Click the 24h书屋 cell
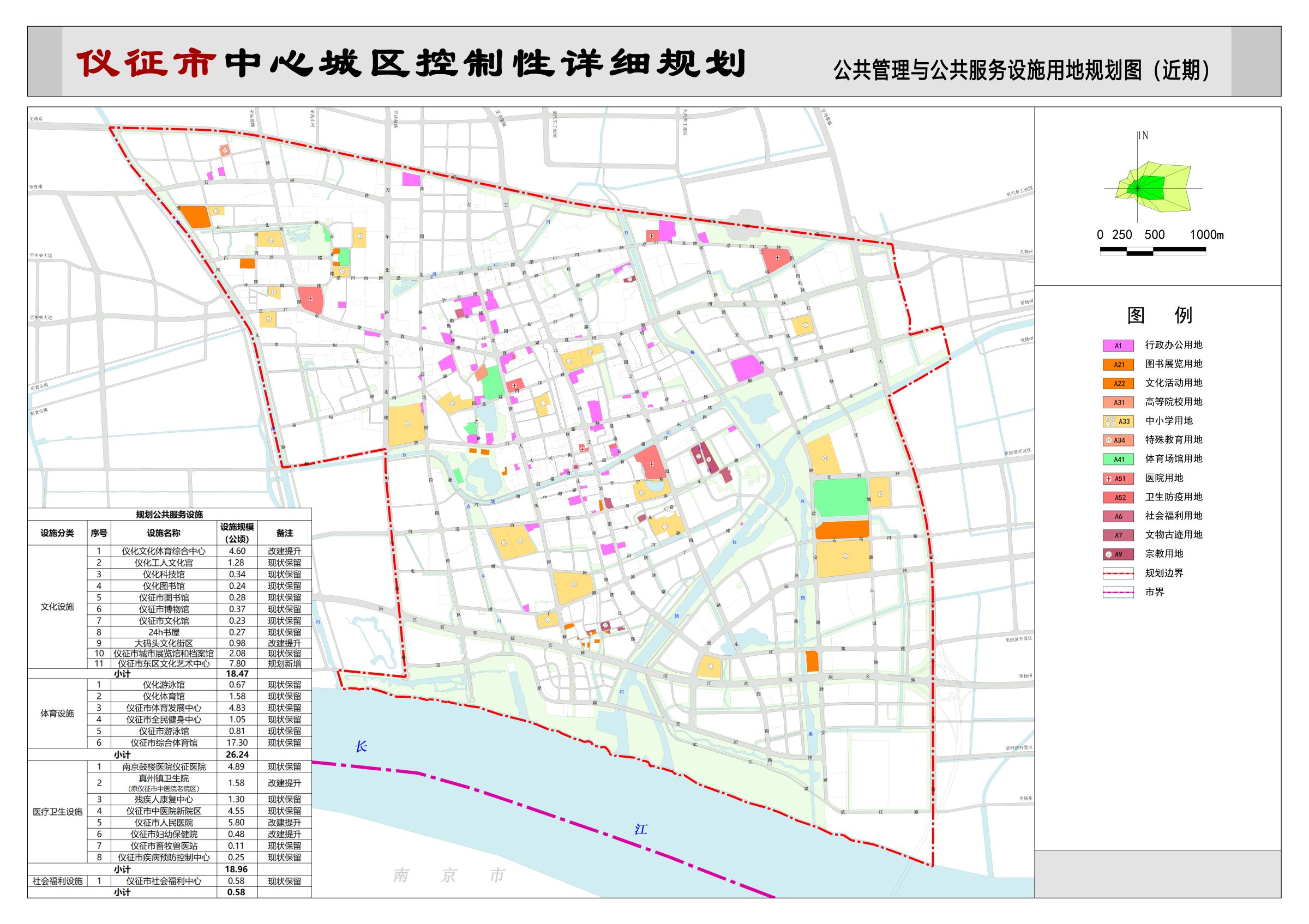The width and height of the screenshot is (1309, 924). point(164,632)
